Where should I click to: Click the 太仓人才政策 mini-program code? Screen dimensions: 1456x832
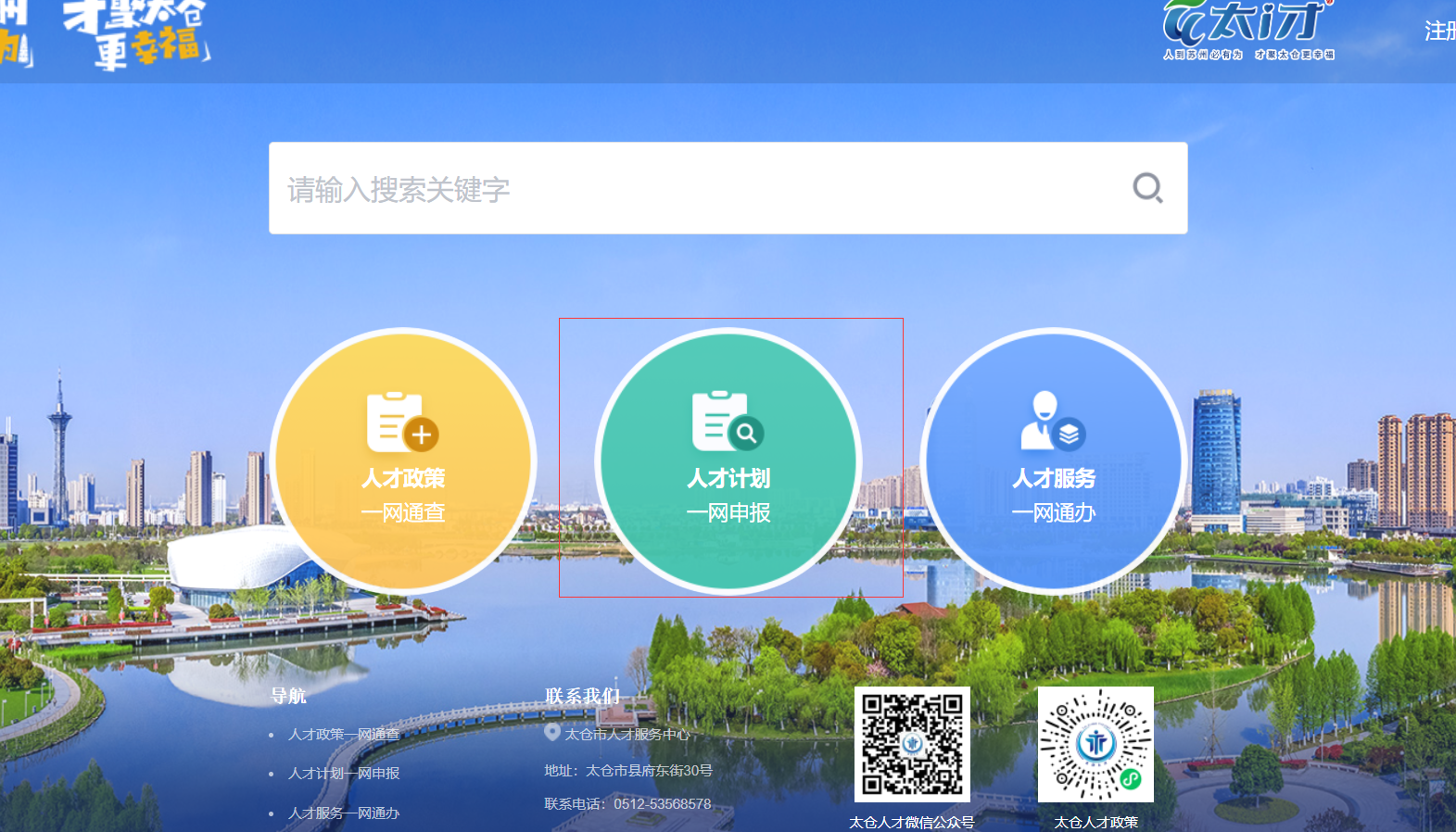tap(1095, 744)
